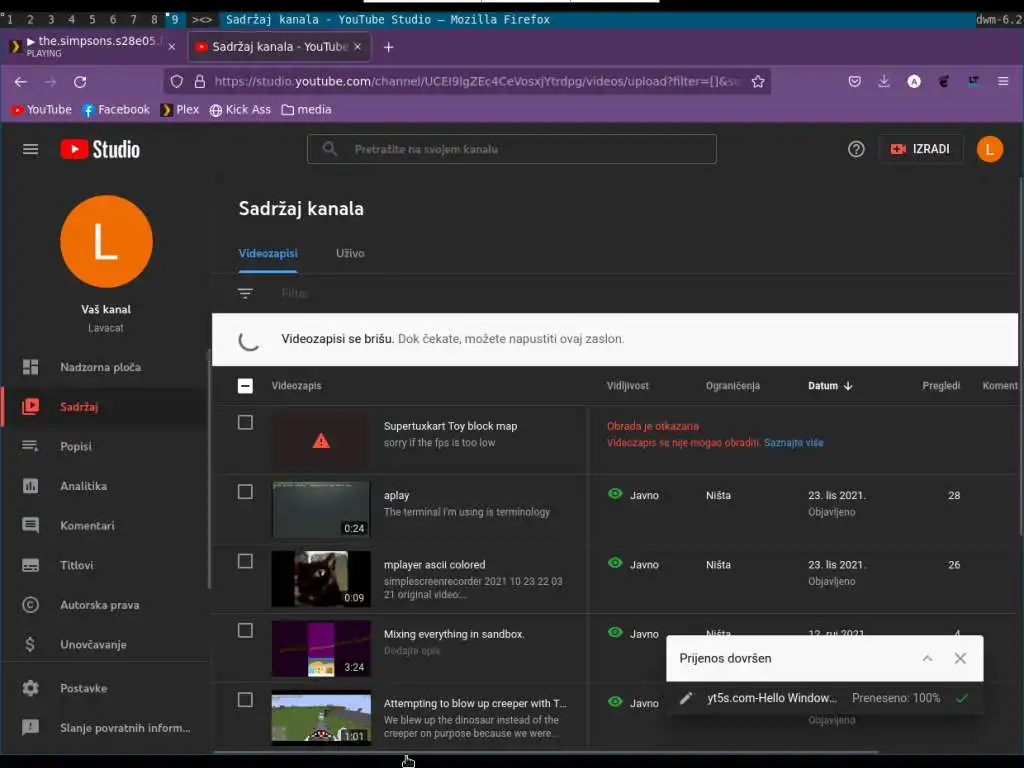Viewport: 1024px width, 768px height.
Task: Open the Attempting to blow up creeper title
Action: 475,703
